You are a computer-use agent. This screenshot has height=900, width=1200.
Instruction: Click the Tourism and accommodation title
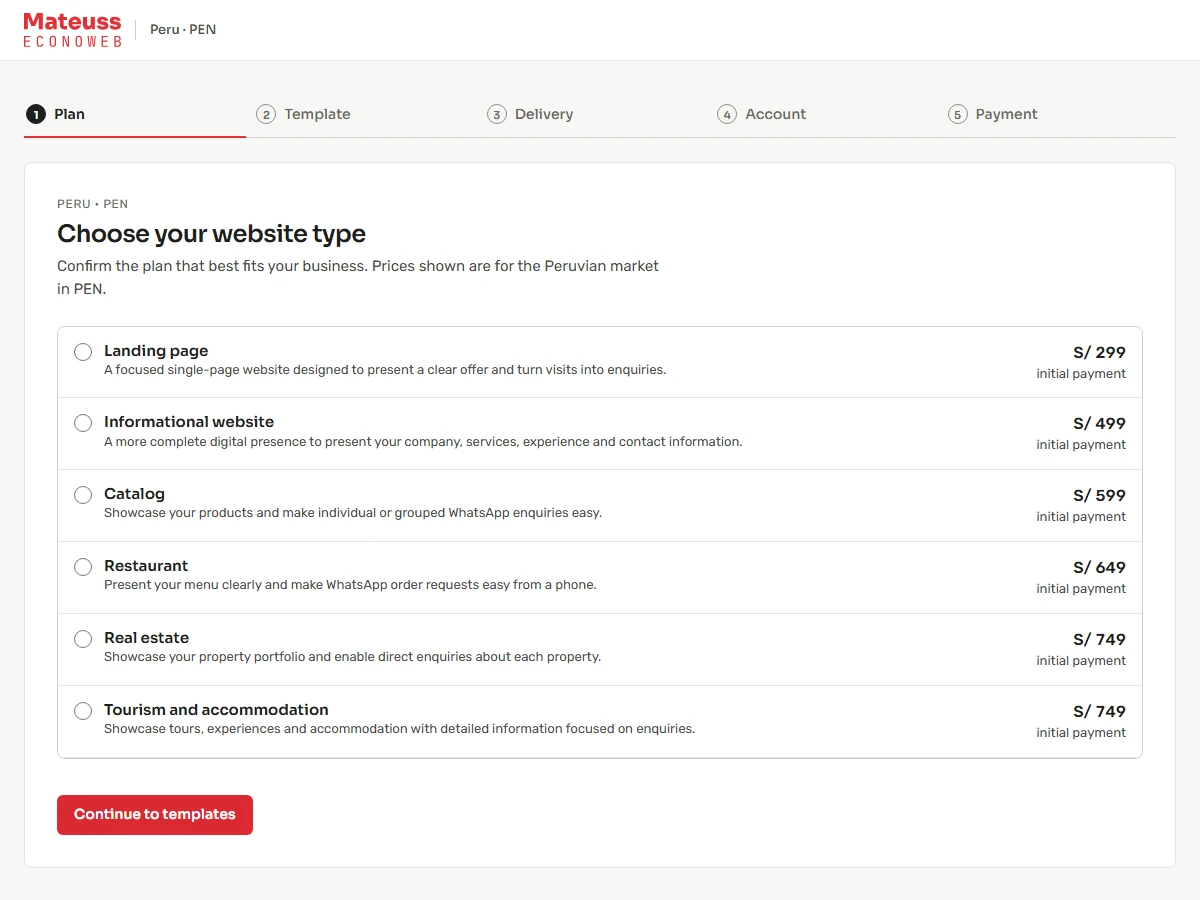[216, 710]
